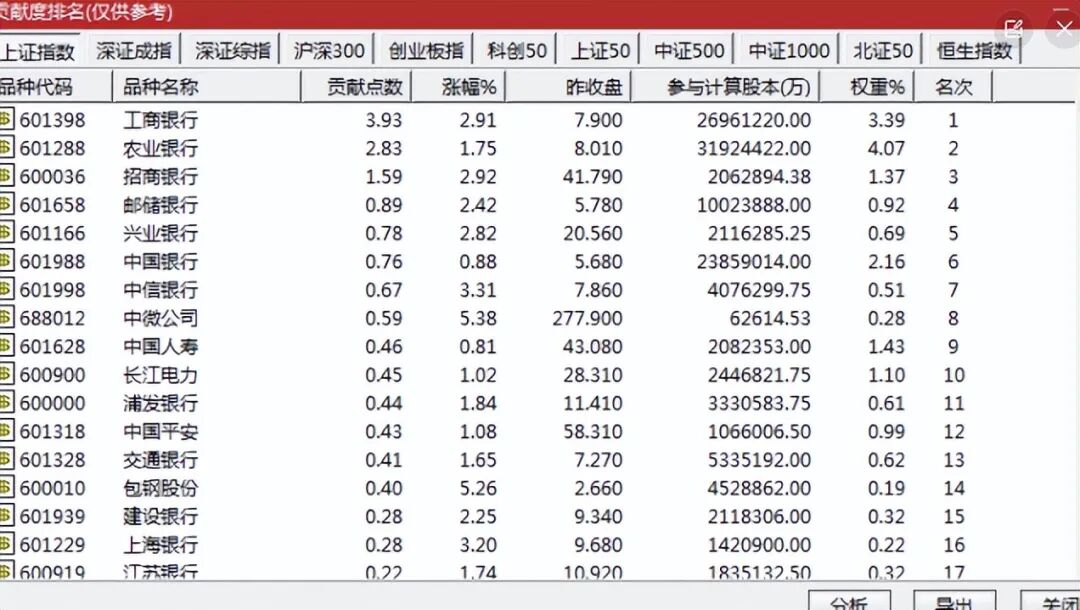Select the 上海银行 row name
Screen dimensions: 1080x610
point(160,545)
